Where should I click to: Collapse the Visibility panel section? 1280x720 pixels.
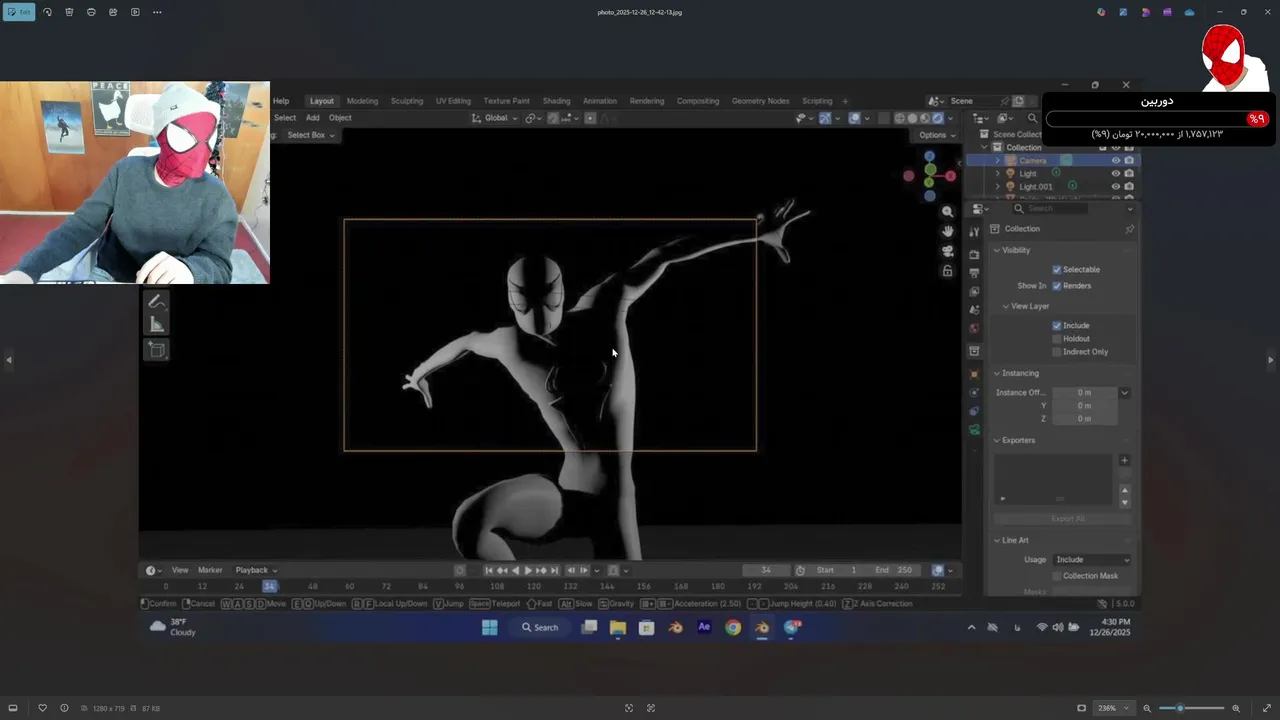pos(996,250)
